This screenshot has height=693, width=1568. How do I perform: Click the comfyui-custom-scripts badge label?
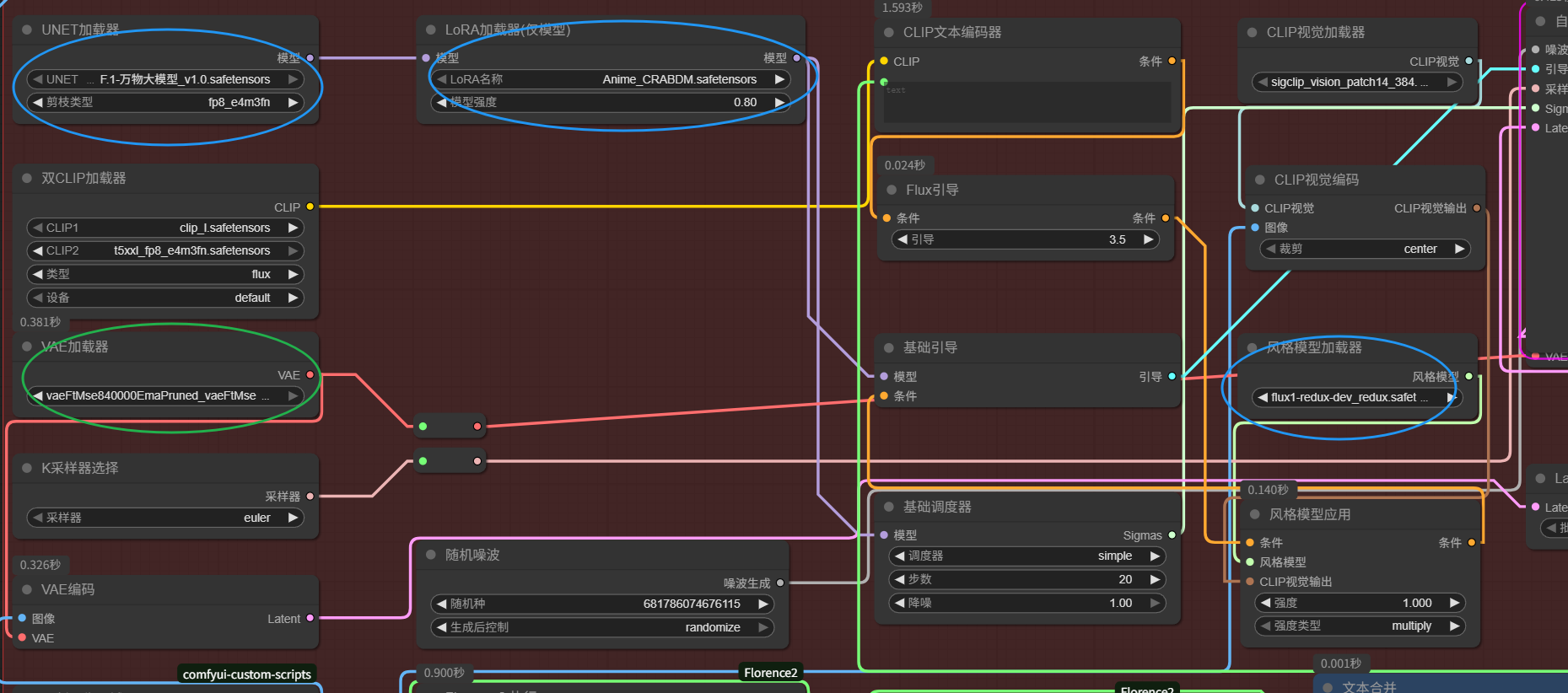click(246, 674)
